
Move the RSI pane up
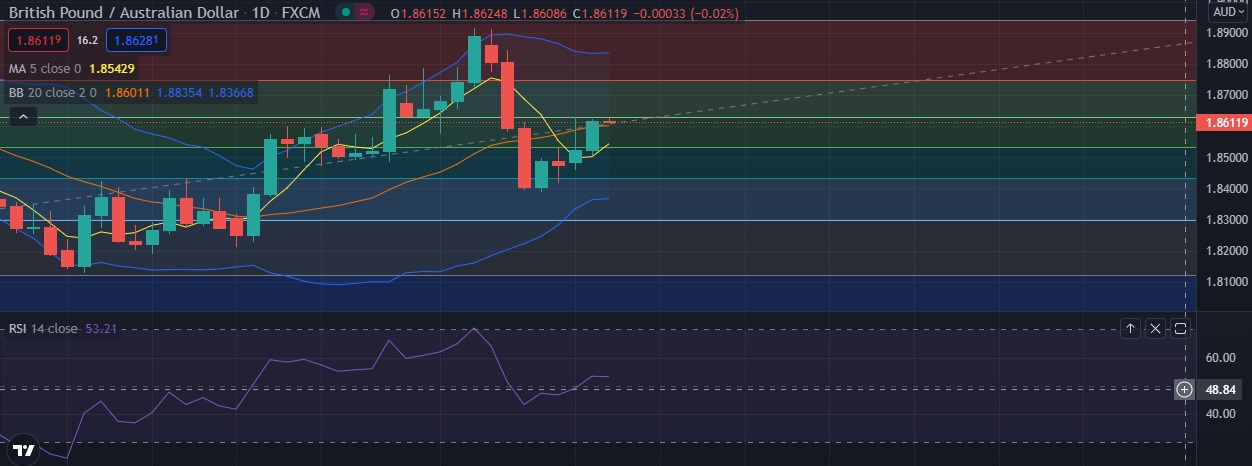tap(1130, 328)
